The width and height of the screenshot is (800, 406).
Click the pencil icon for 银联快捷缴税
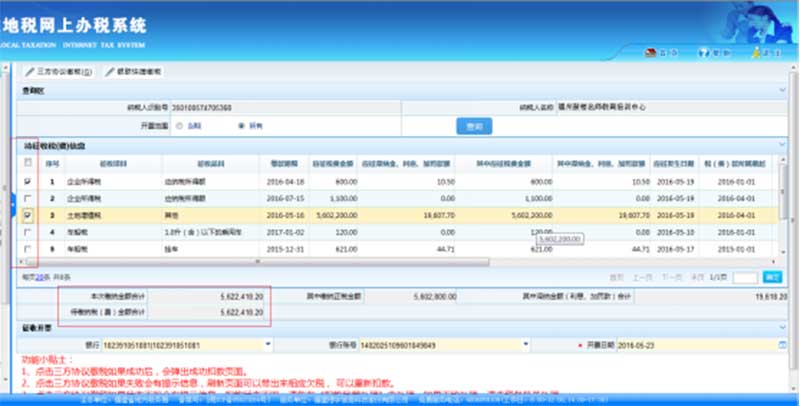click(108, 72)
